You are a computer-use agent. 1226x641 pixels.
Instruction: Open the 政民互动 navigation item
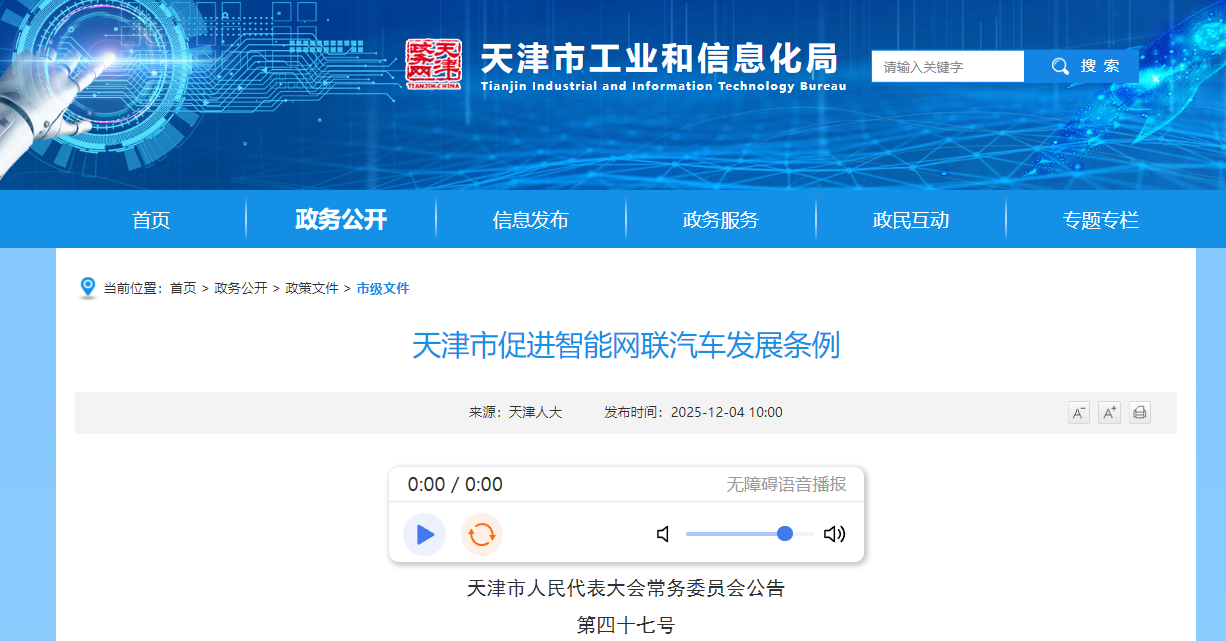pyautogui.click(x=910, y=220)
